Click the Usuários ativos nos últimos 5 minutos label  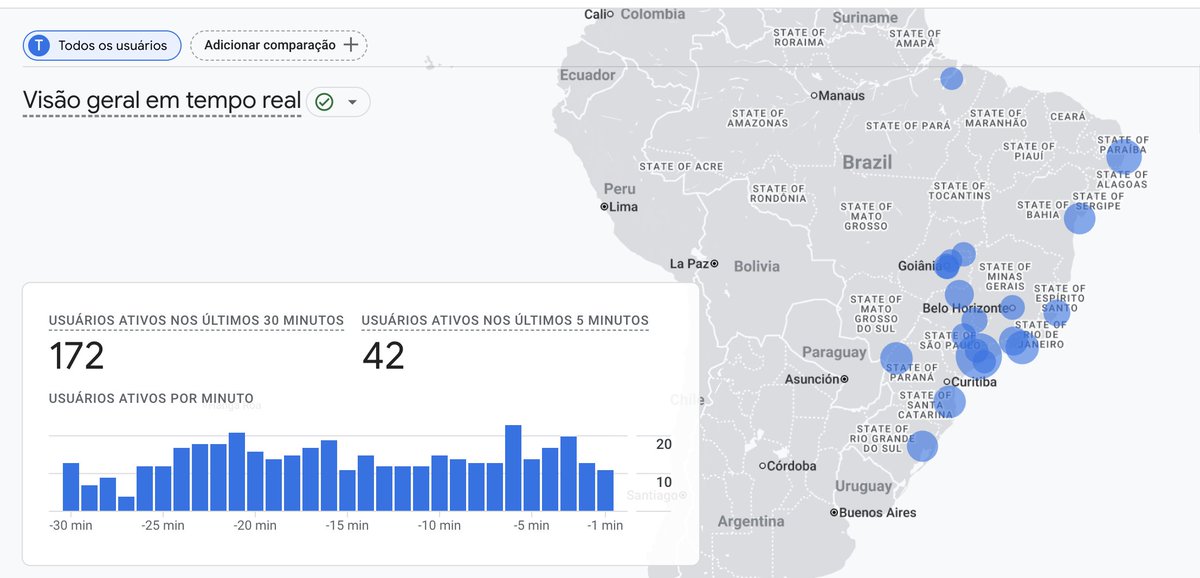click(x=505, y=321)
